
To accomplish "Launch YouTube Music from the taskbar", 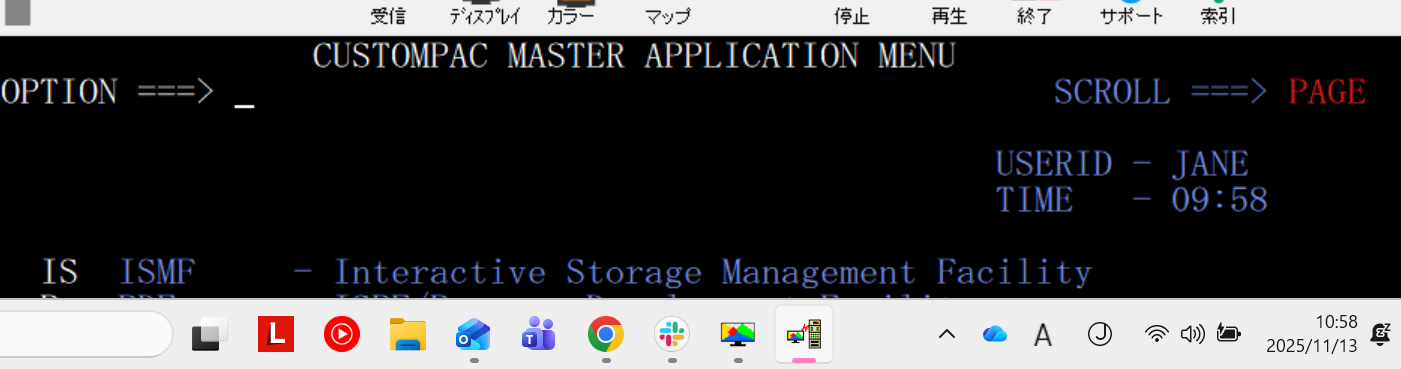I will tap(342, 335).
